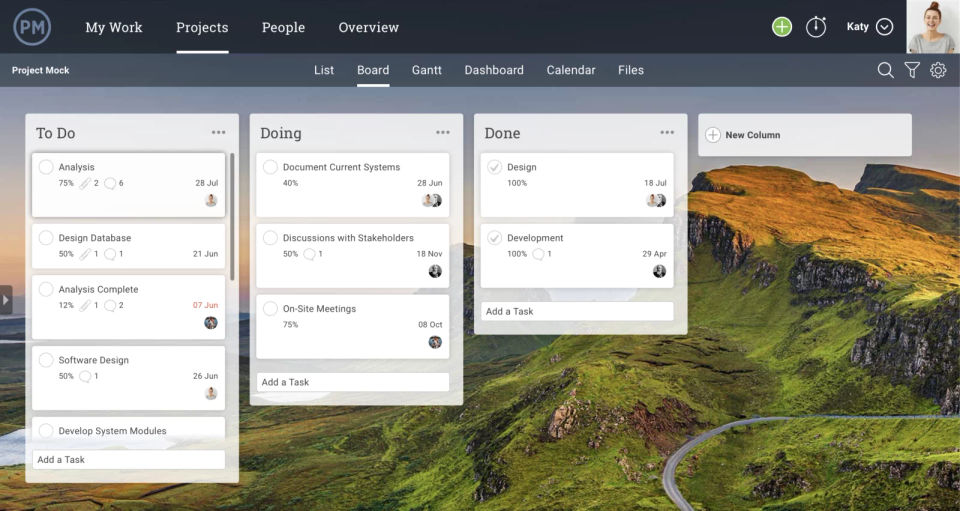The height and width of the screenshot is (511, 960).
Task: Click the To Do column scrollbar
Action: click(x=232, y=217)
